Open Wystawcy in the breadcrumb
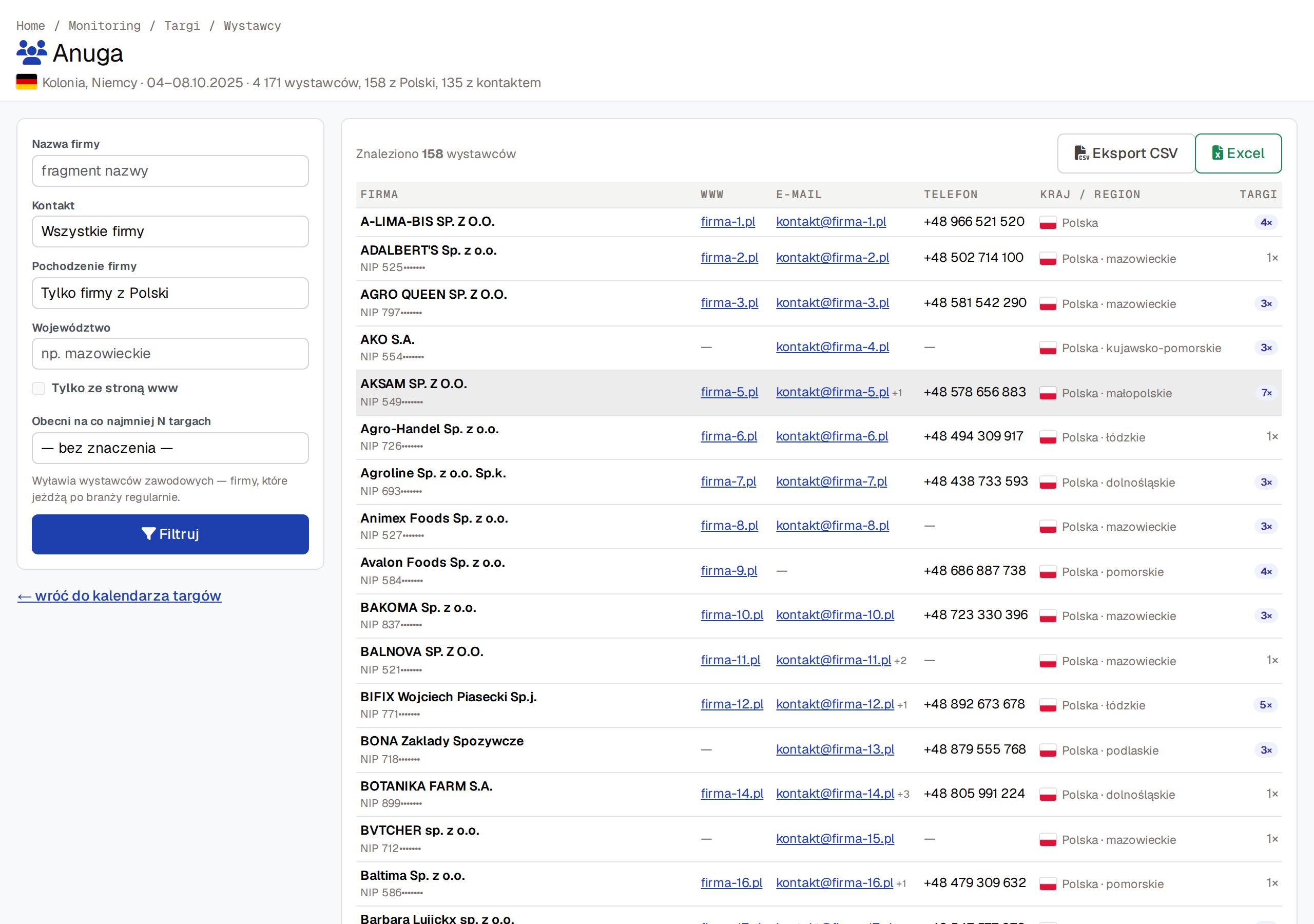This screenshot has height=924, width=1314. pos(253,26)
